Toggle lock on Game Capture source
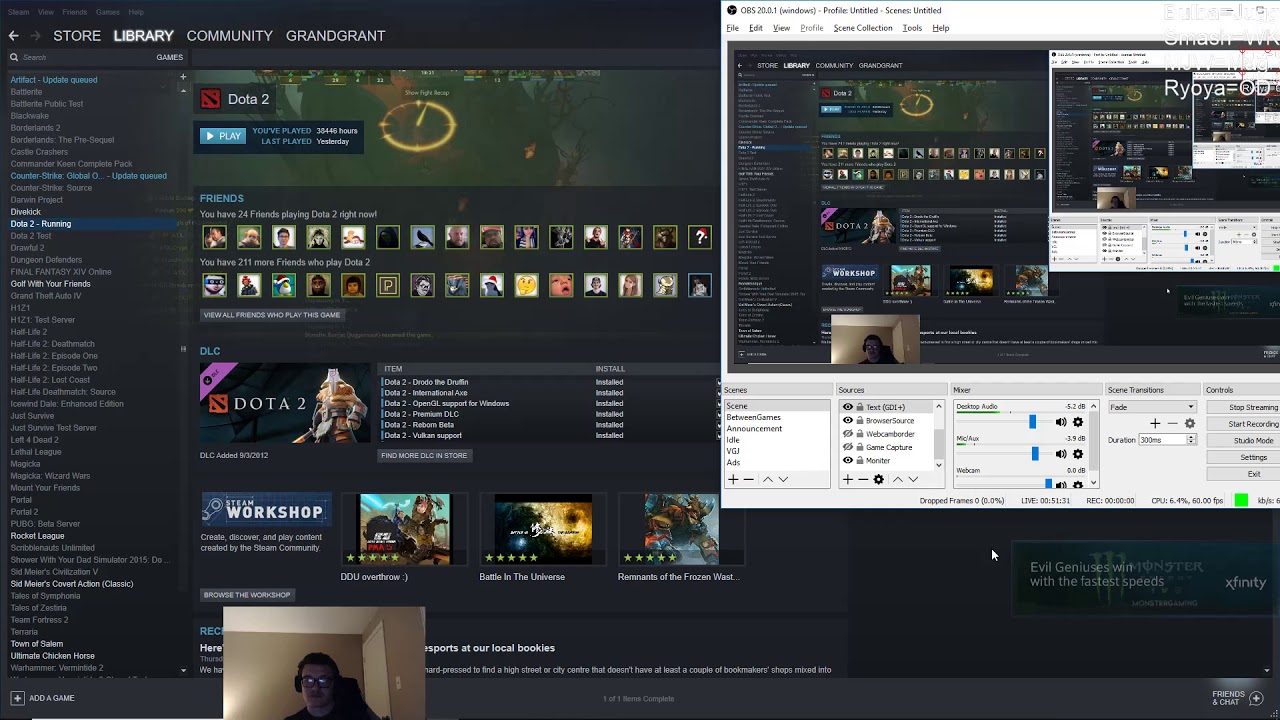Viewport: 1280px width, 720px height. click(x=859, y=447)
